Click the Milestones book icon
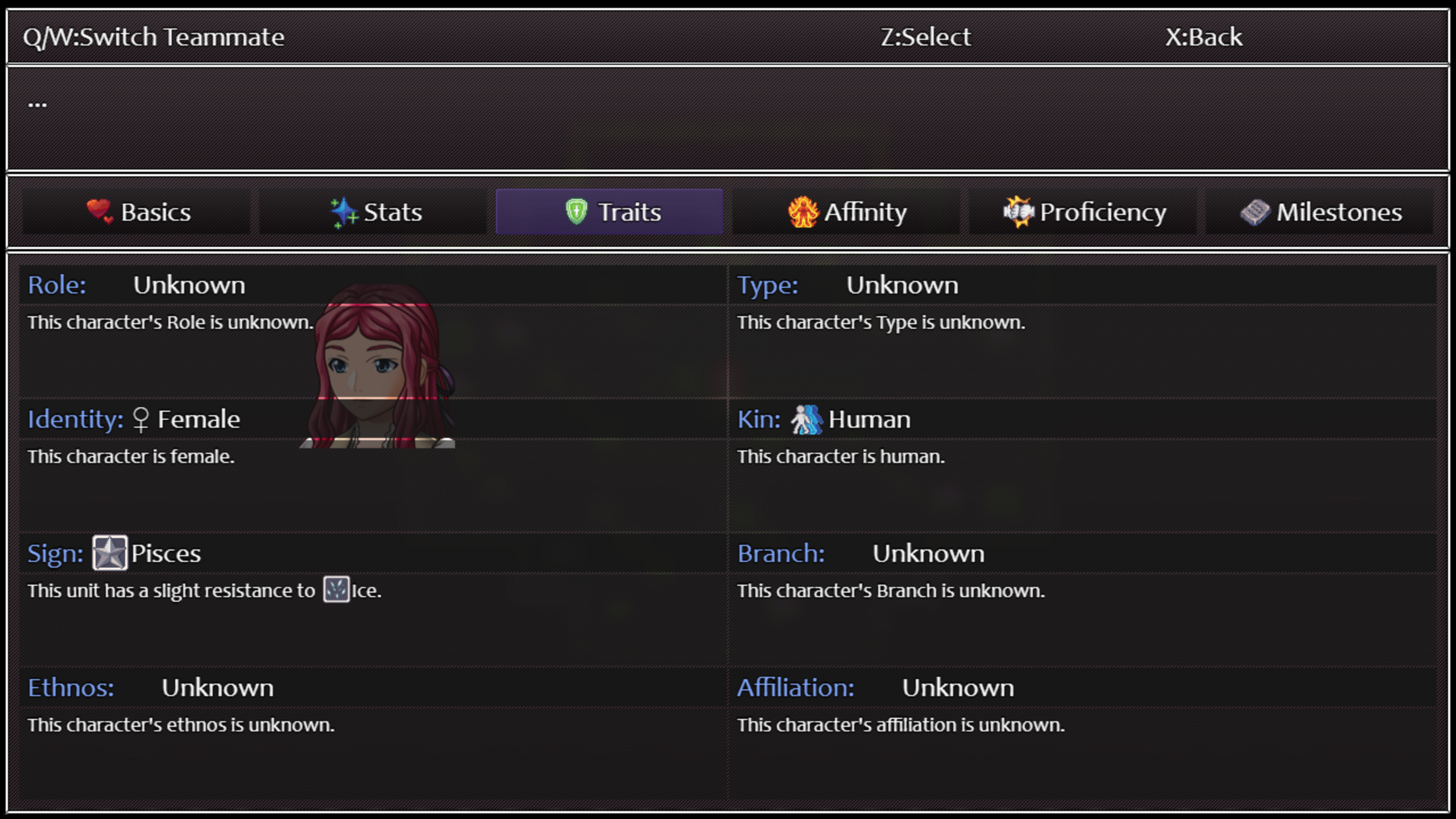Image resolution: width=1456 pixels, height=819 pixels. 1255,212
